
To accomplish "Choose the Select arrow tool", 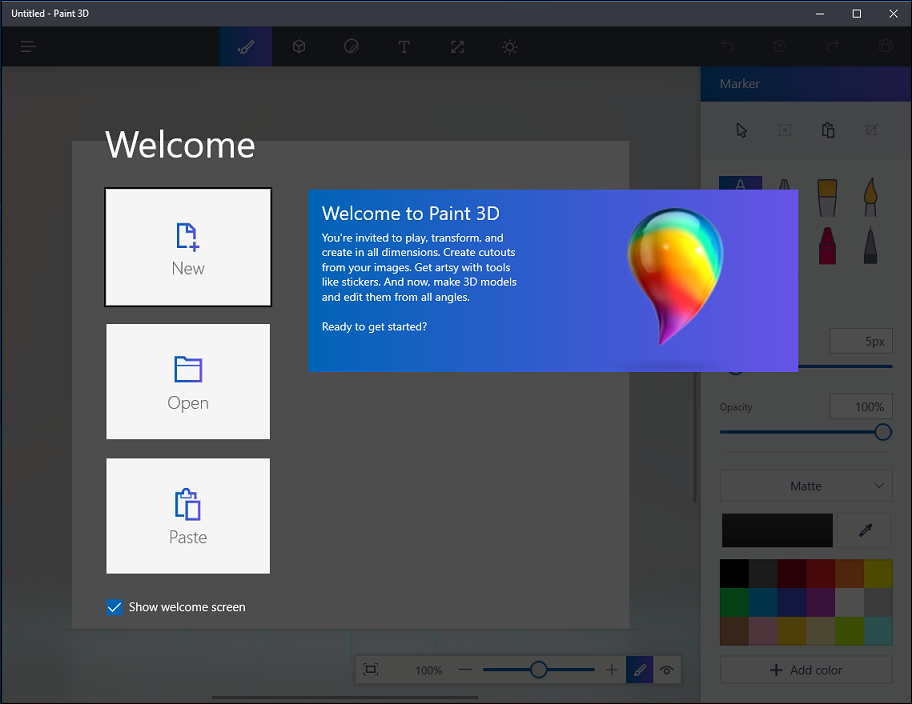I will coord(741,130).
